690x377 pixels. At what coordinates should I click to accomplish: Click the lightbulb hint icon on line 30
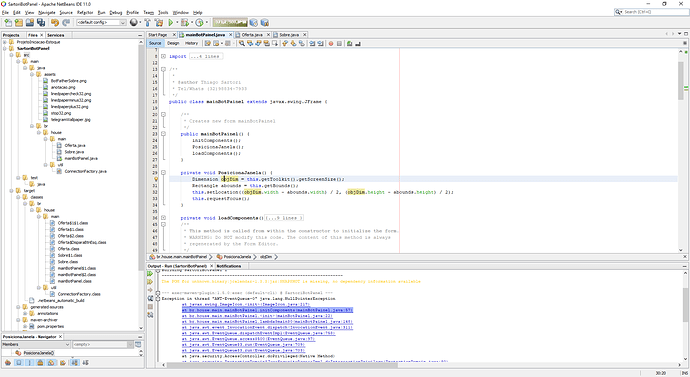[x=156, y=179]
